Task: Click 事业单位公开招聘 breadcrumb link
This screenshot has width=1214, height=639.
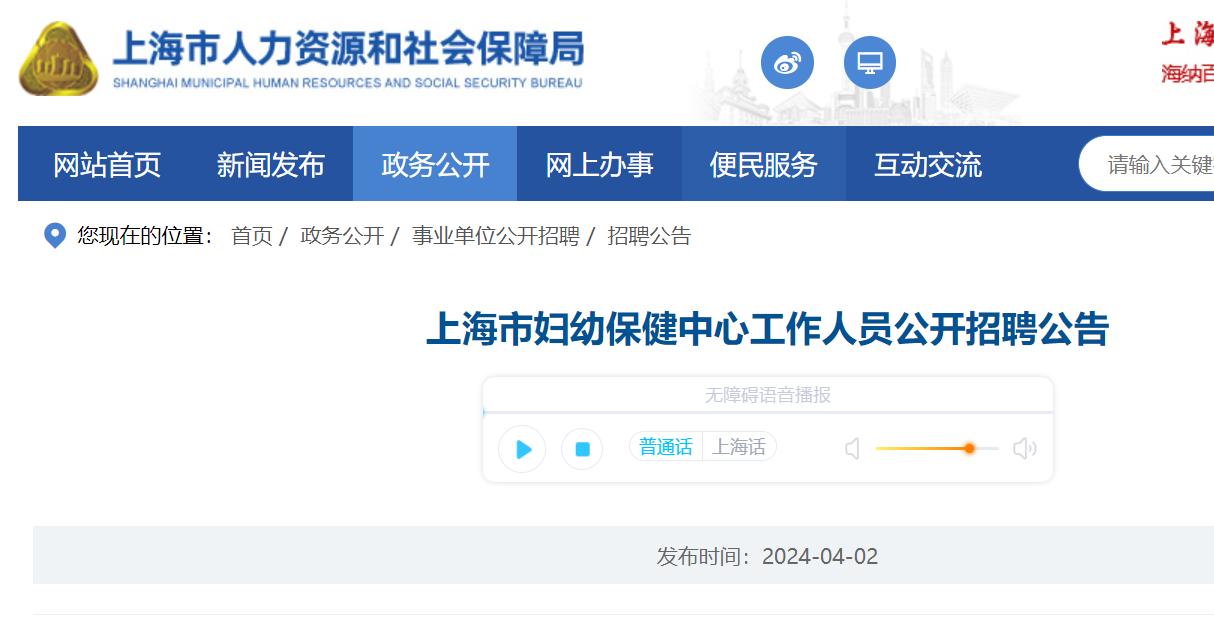Action: click(x=495, y=236)
